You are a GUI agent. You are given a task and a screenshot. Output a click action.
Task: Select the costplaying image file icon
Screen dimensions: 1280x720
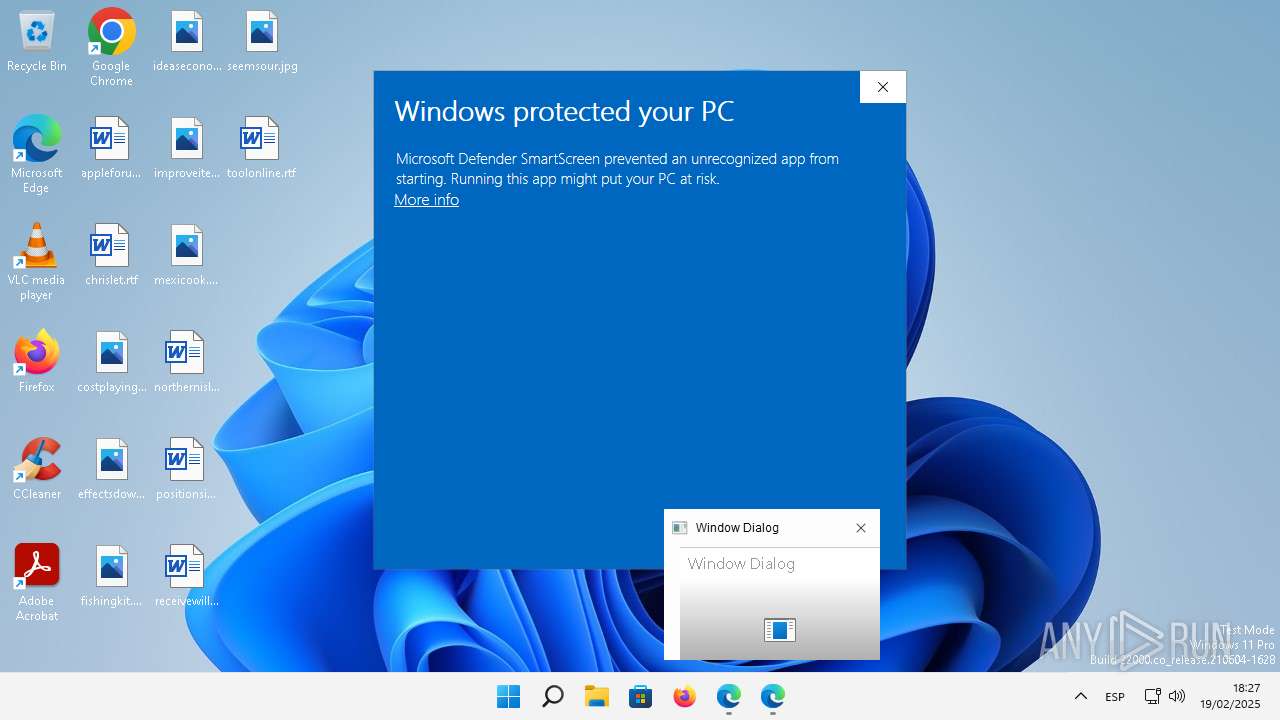(111, 363)
